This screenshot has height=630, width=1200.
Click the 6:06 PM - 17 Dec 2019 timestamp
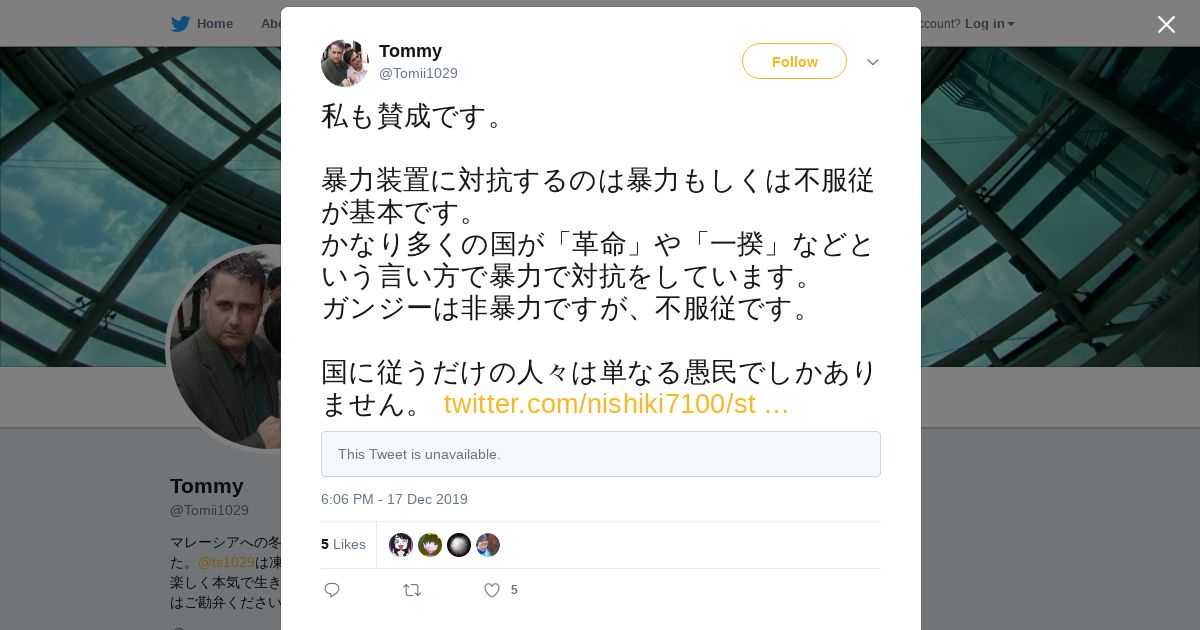[x=394, y=499]
